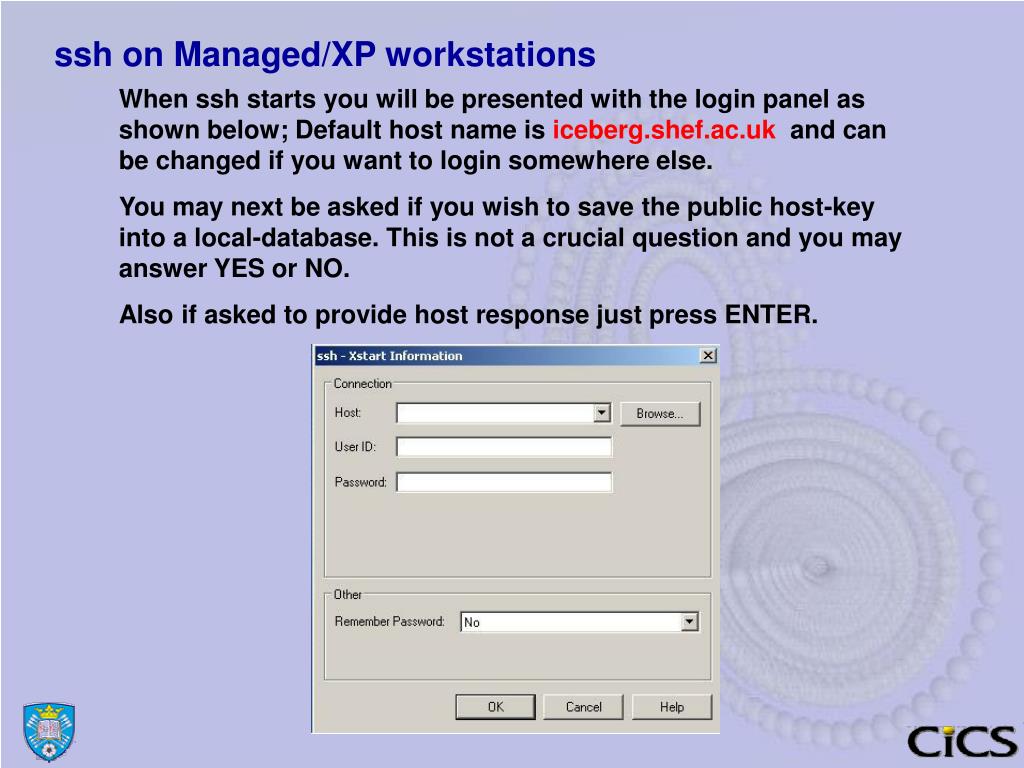Click the 'Remember Password:' label
This screenshot has height=768, width=1024.
tap(389, 621)
